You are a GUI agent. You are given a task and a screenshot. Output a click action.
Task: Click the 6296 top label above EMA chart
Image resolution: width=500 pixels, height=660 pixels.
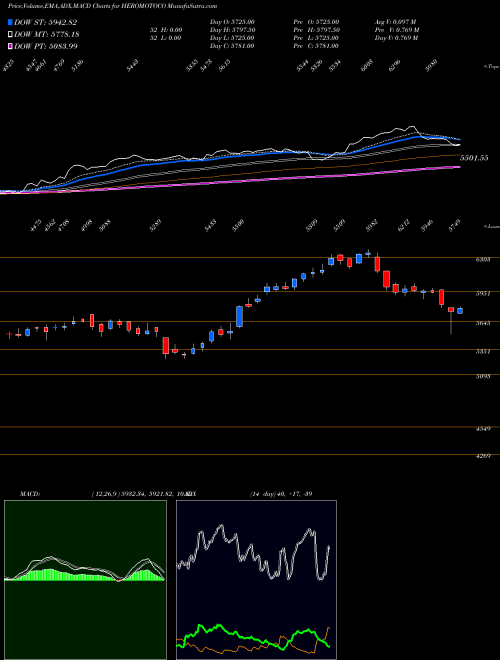point(395,65)
